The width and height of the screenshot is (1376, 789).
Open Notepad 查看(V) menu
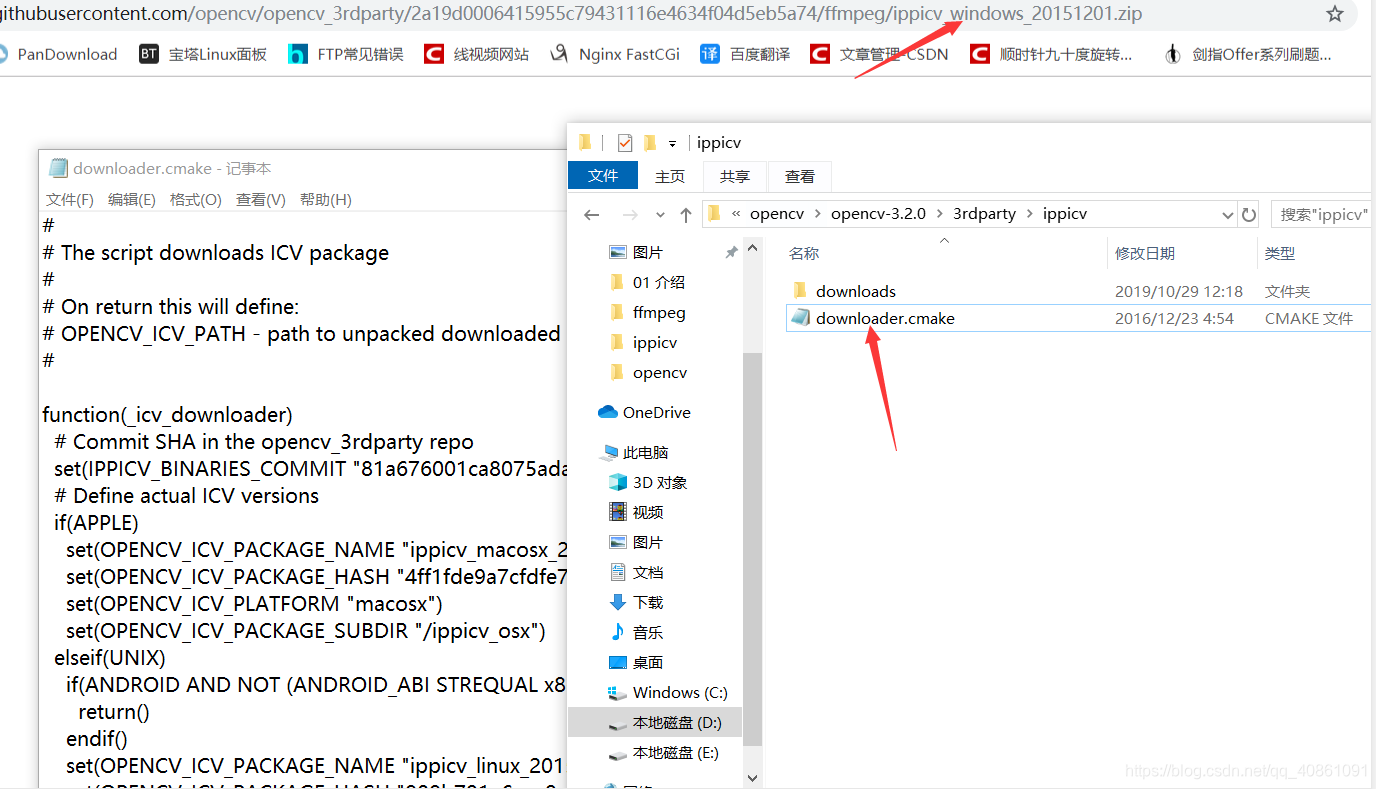261,199
